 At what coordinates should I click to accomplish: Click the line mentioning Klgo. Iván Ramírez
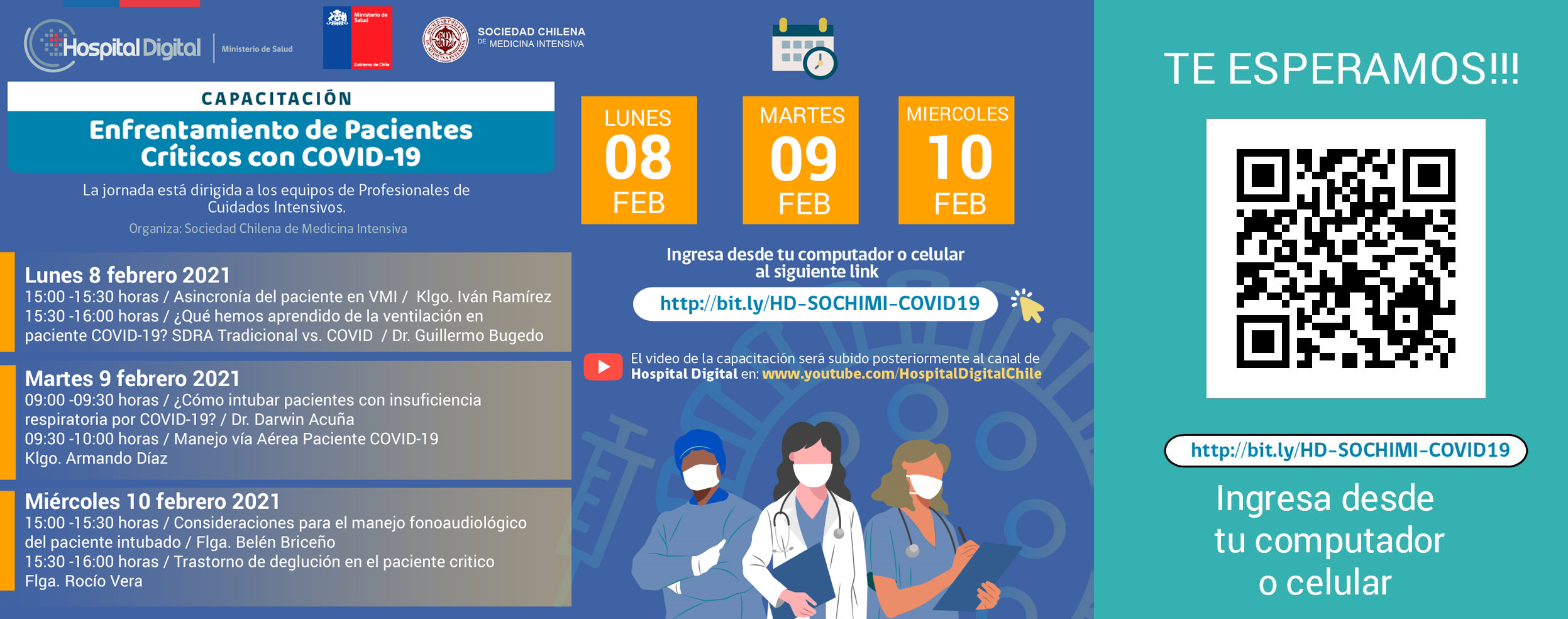click(288, 296)
